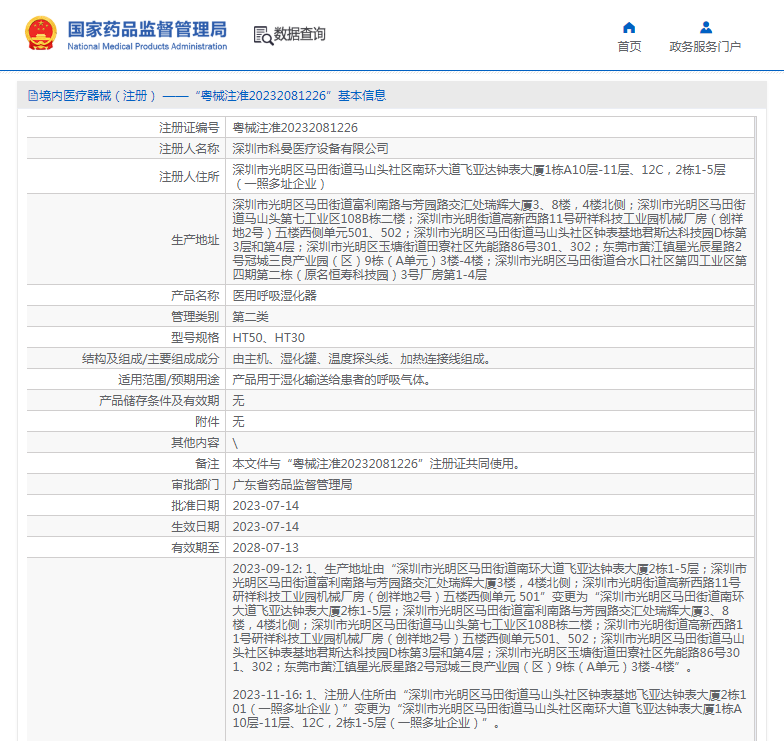Click 生效日期 value 2023-07-14
The height and width of the screenshot is (741, 784).
click(266, 526)
